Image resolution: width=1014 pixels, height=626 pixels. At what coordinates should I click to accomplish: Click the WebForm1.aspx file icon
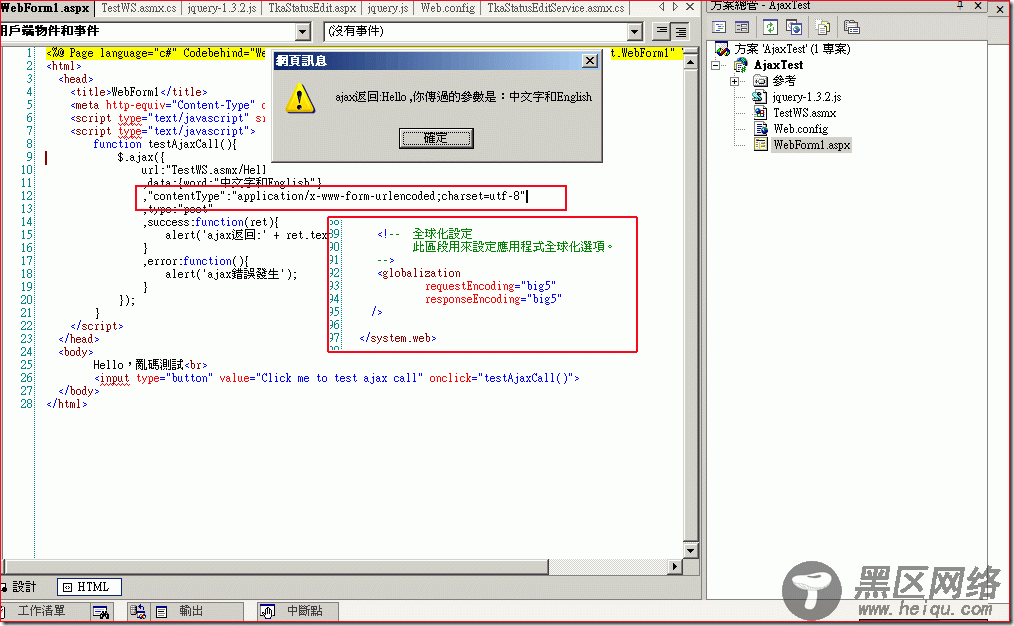click(x=760, y=145)
